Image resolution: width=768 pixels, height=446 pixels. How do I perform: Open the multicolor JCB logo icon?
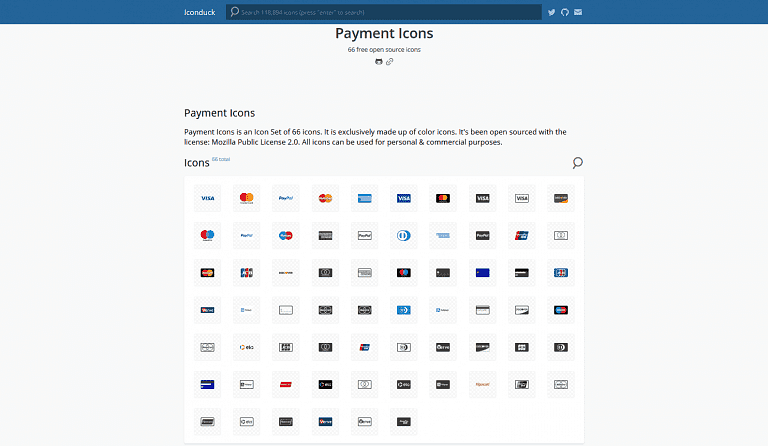[x=246, y=273]
